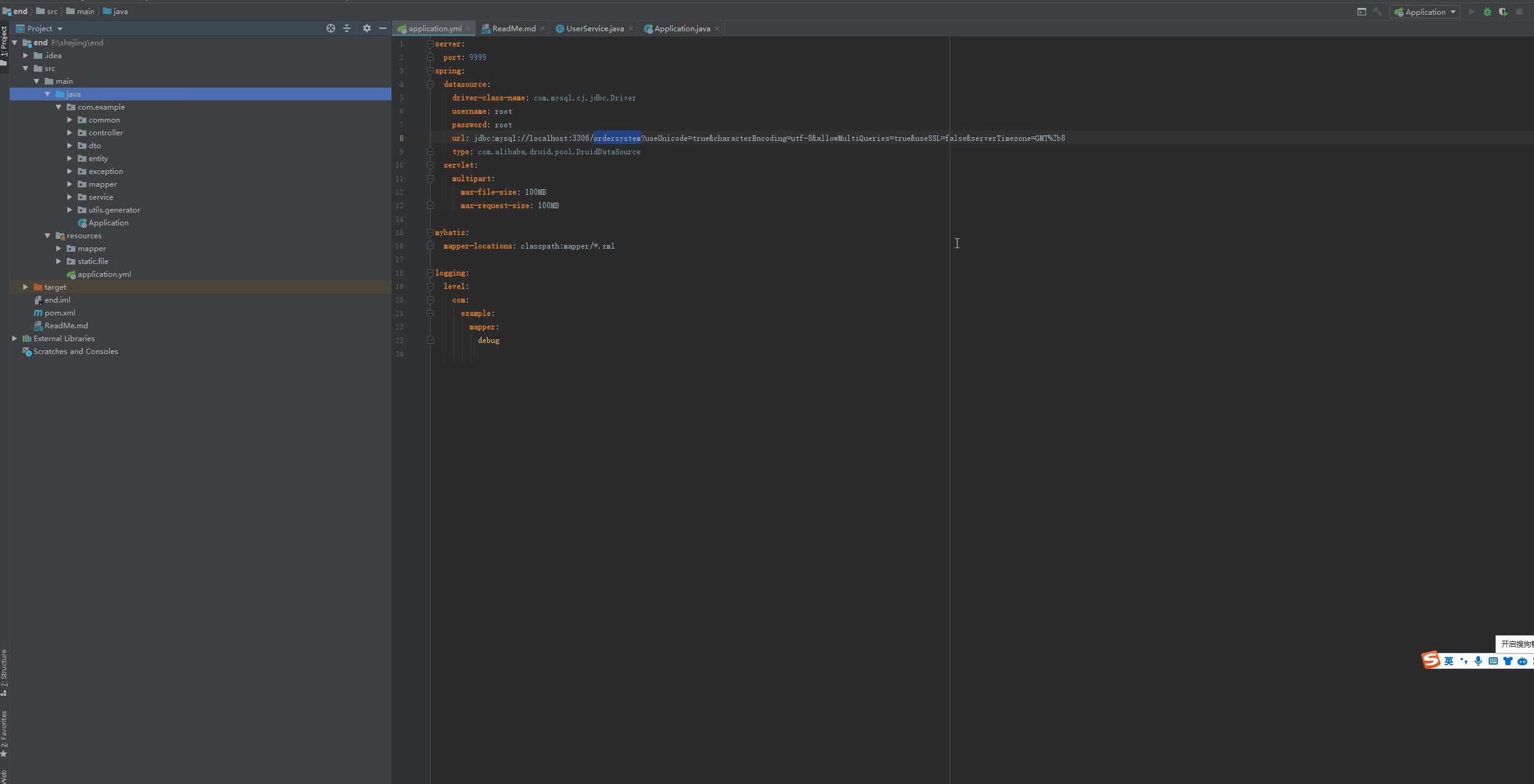Expand the .idea folder
Viewport: 1534px width, 784px height.
tap(26, 56)
